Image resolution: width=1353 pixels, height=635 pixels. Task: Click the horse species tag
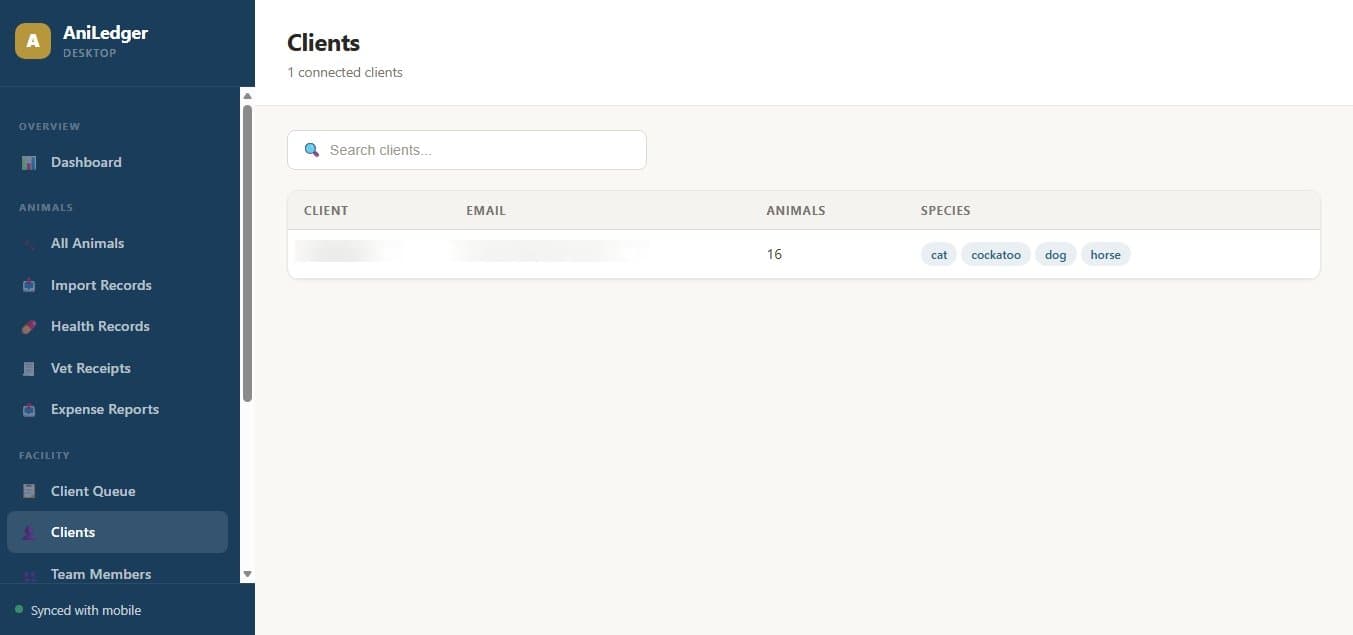tap(1105, 254)
